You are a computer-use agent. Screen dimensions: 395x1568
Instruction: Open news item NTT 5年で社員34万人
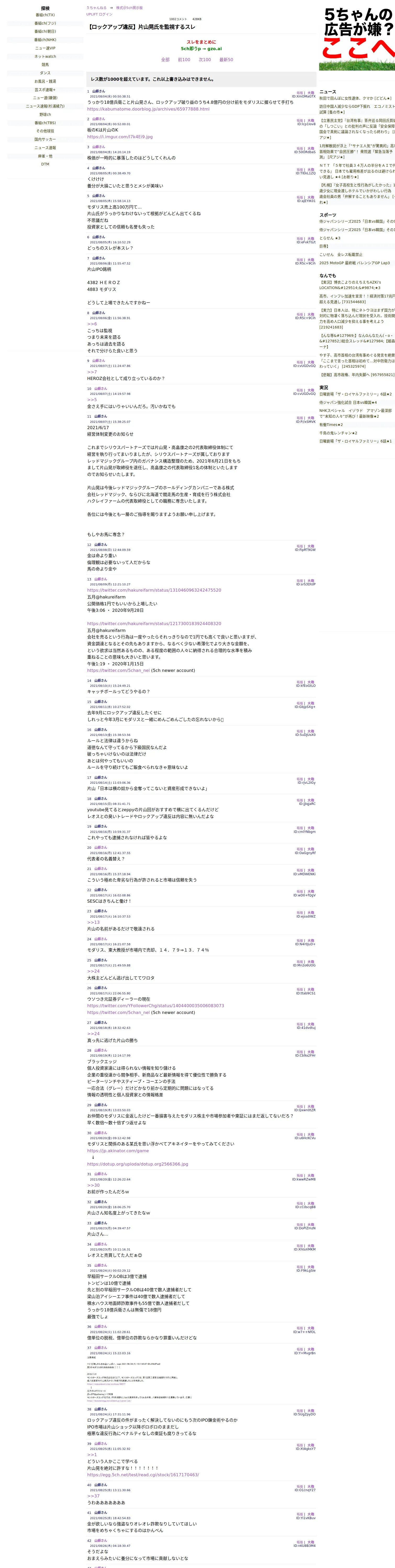tap(357, 171)
